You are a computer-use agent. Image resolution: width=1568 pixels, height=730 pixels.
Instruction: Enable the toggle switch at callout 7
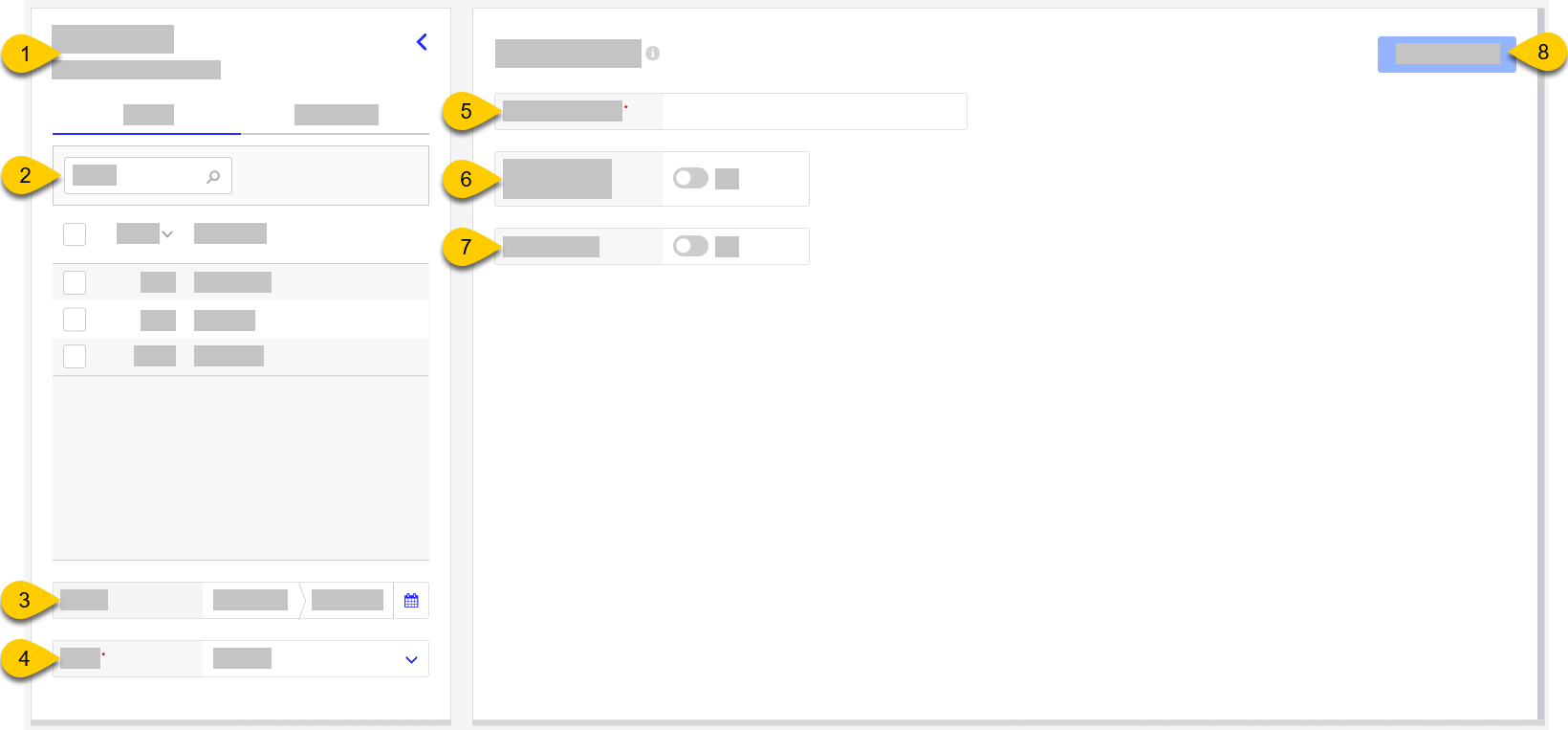pos(690,246)
